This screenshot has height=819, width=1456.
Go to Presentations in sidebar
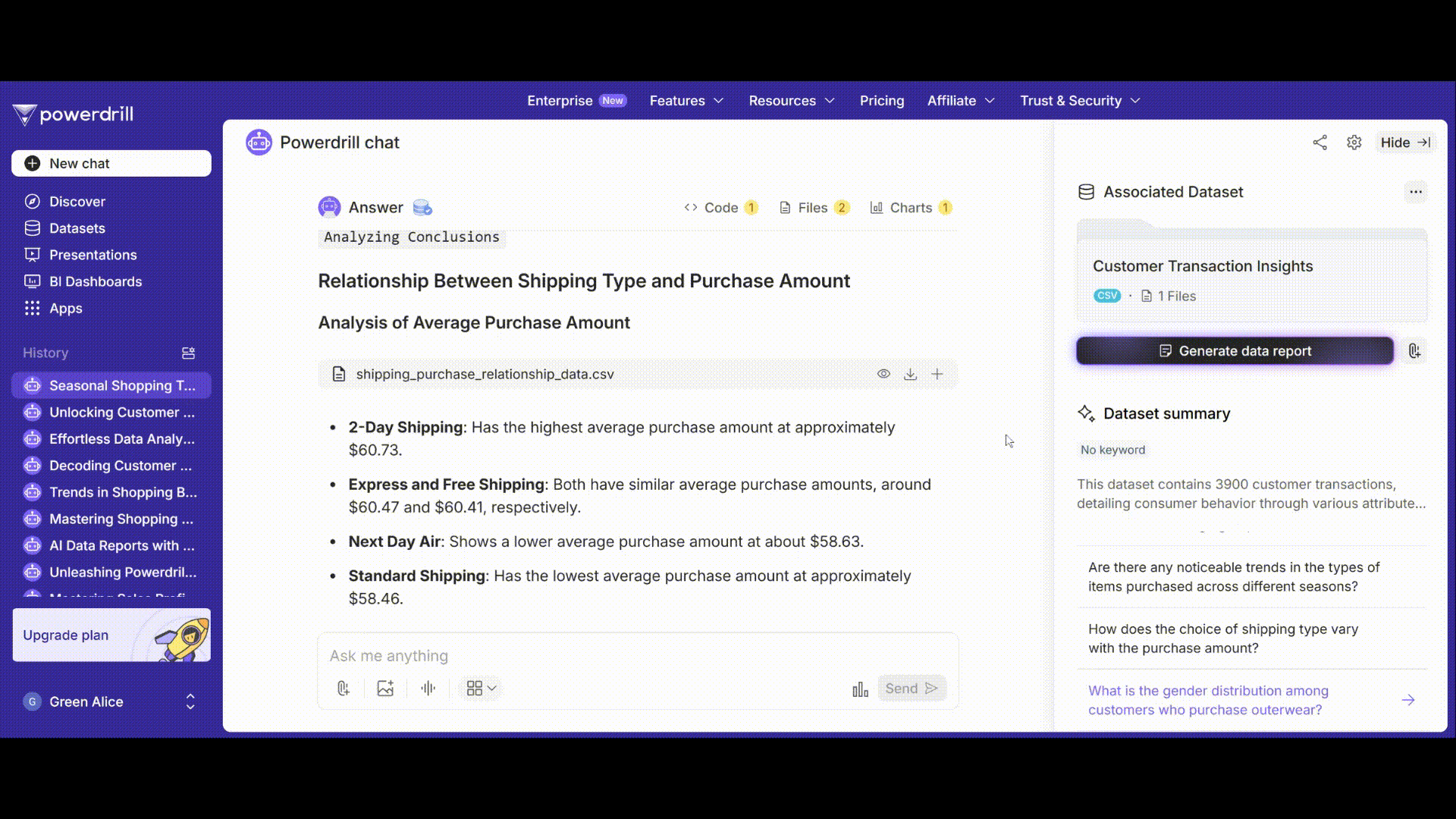93,255
